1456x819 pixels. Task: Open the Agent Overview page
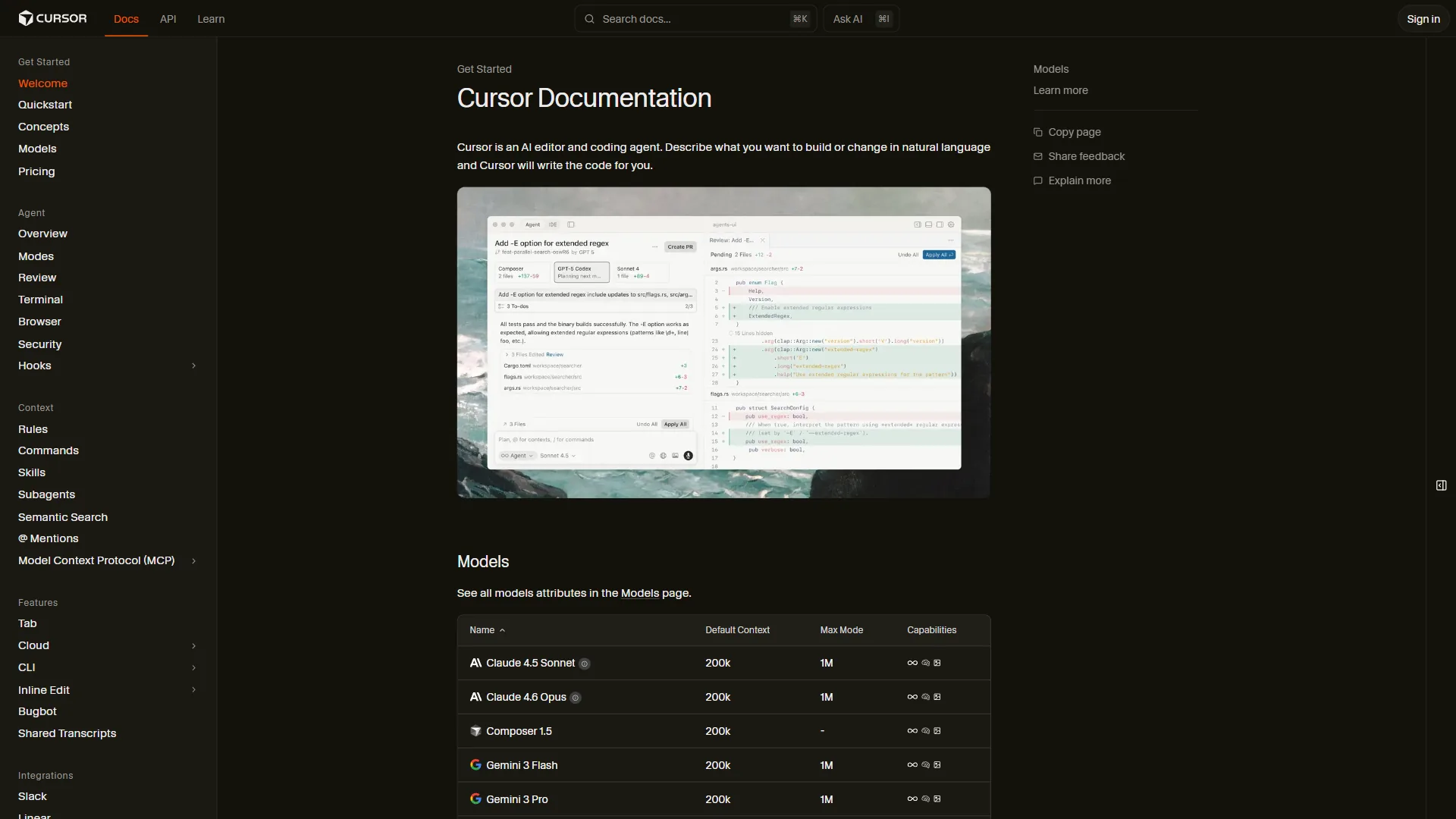pyautogui.click(x=42, y=234)
